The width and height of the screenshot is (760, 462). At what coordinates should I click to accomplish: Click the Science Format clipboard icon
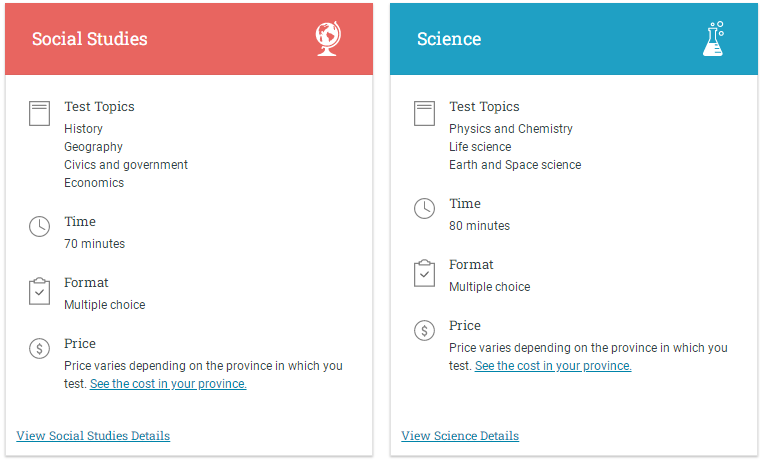[424, 273]
